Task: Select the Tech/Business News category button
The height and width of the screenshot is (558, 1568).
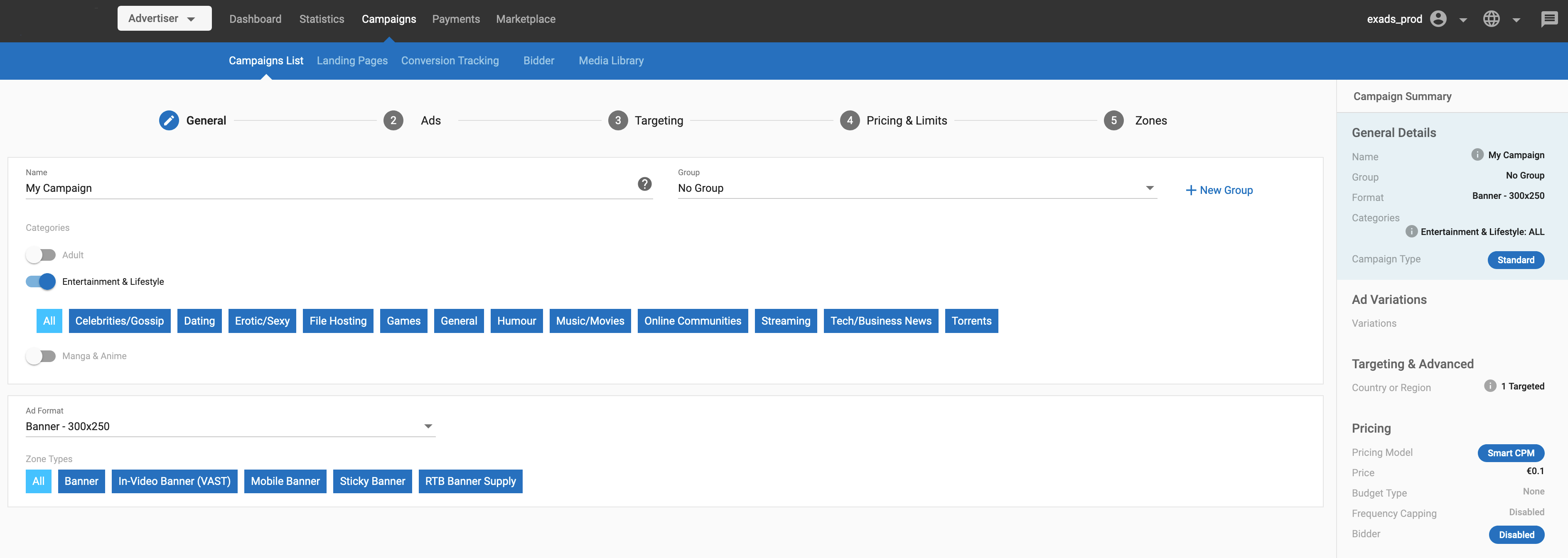Action: click(880, 321)
